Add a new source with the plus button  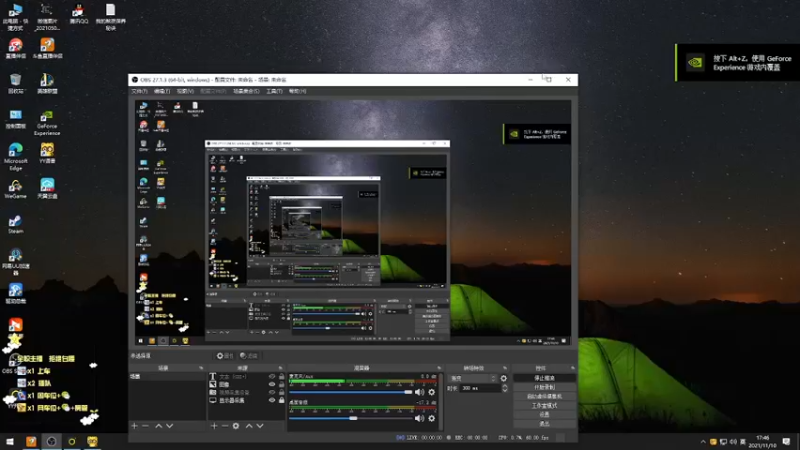point(214,426)
